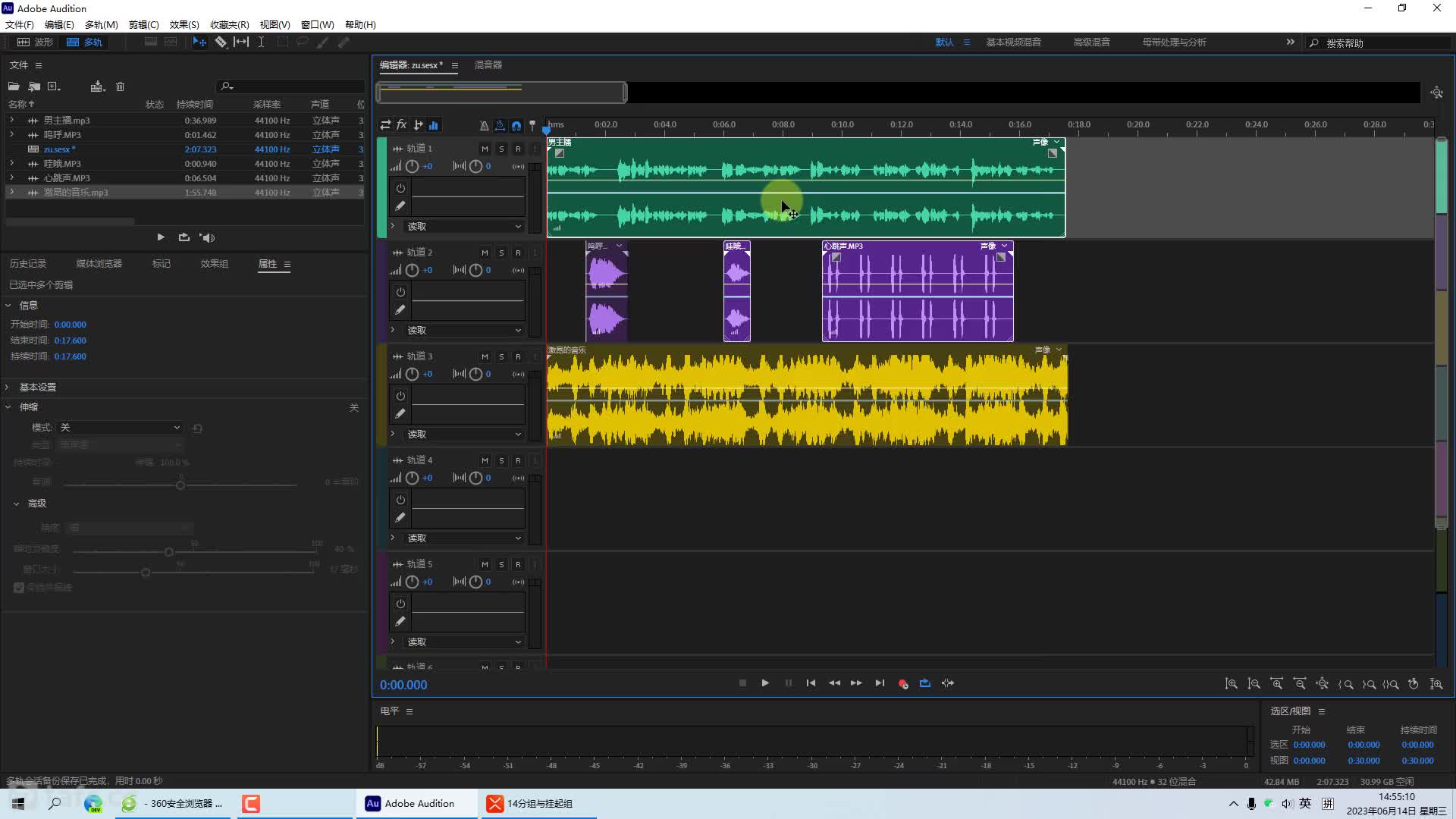Image resolution: width=1456 pixels, height=819 pixels.
Task: Select the 默认 workspace
Action: tap(944, 42)
